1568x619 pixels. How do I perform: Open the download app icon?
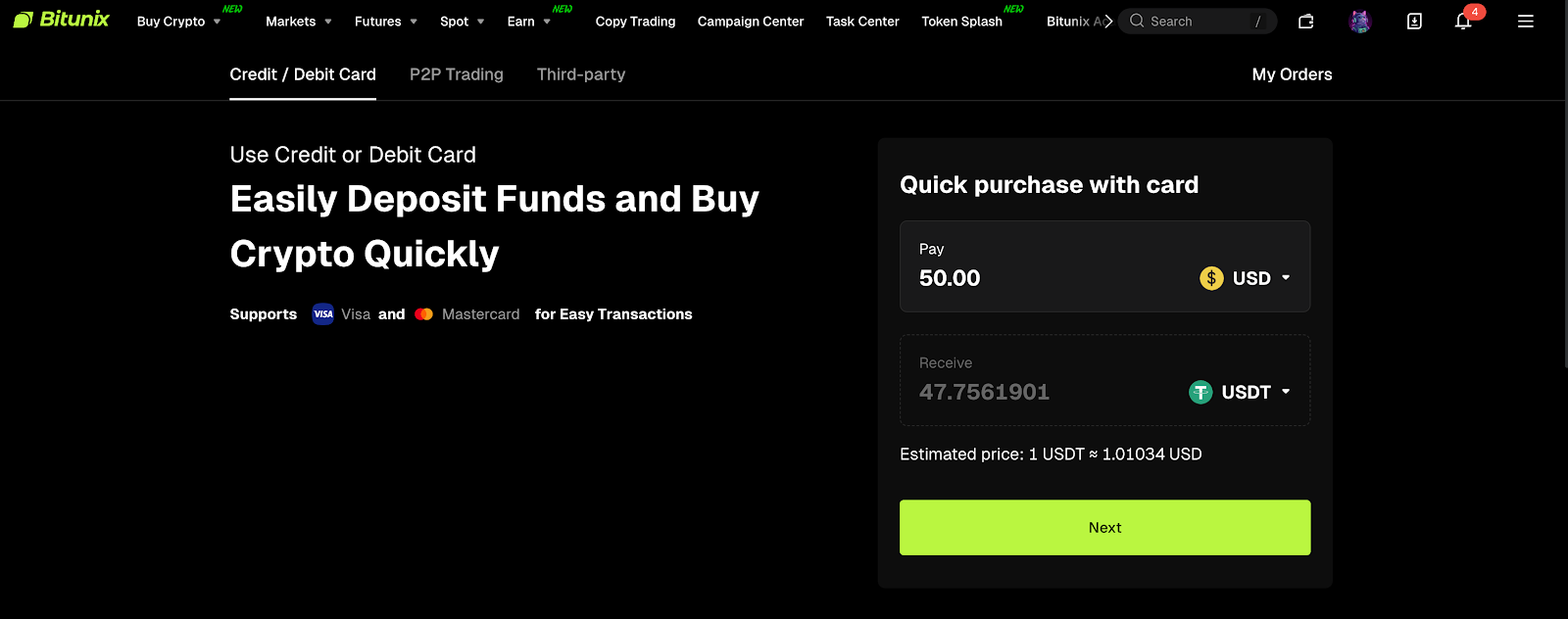point(1413,21)
